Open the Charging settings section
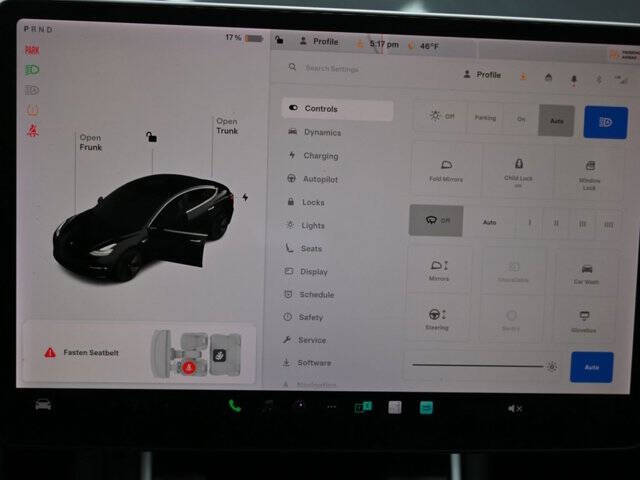This screenshot has height=480, width=640. tap(314, 156)
